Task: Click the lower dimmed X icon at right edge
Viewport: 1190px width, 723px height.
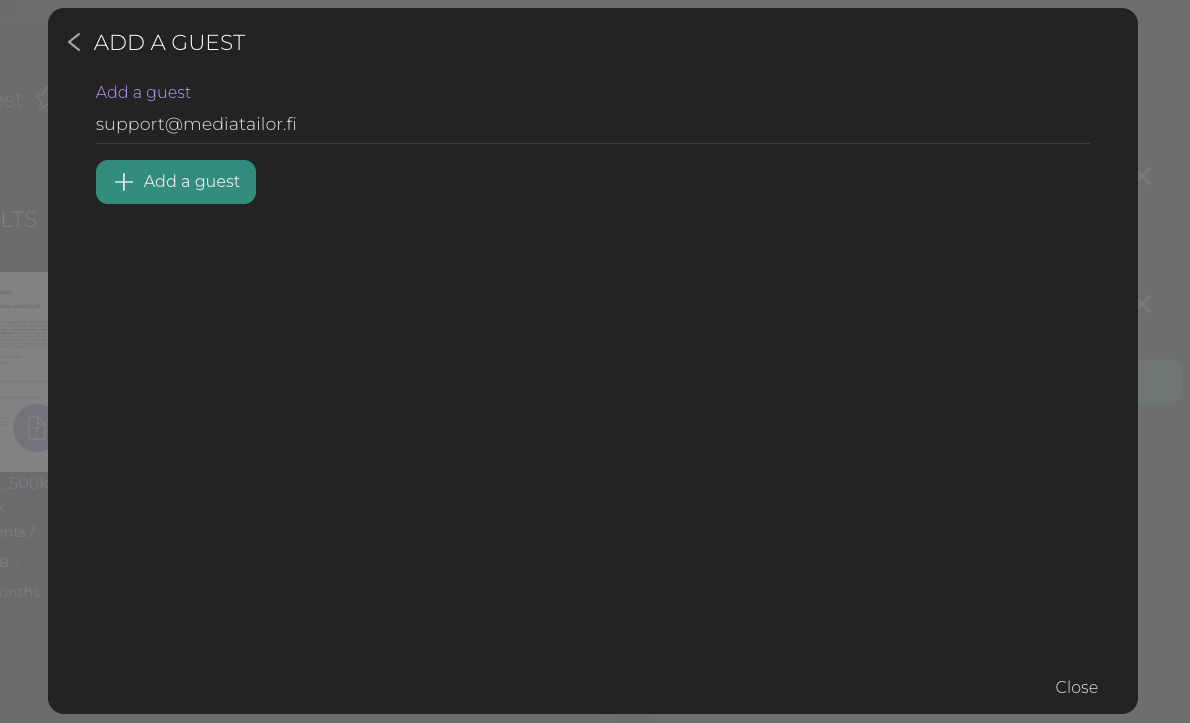Action: [1145, 304]
